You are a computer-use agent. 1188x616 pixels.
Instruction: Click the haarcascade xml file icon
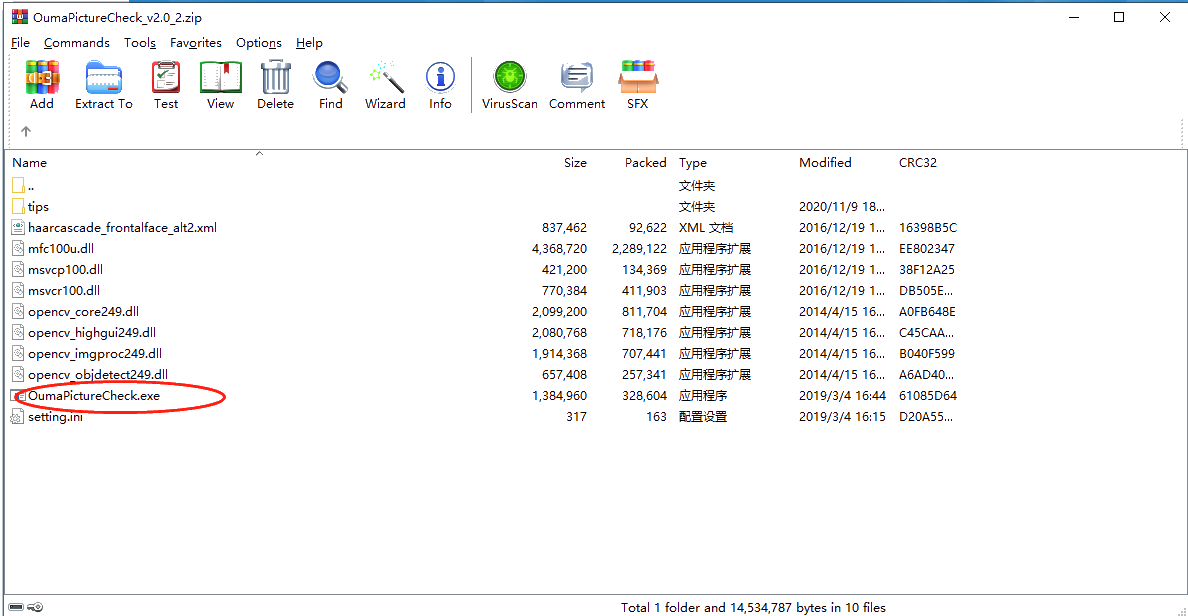point(18,227)
